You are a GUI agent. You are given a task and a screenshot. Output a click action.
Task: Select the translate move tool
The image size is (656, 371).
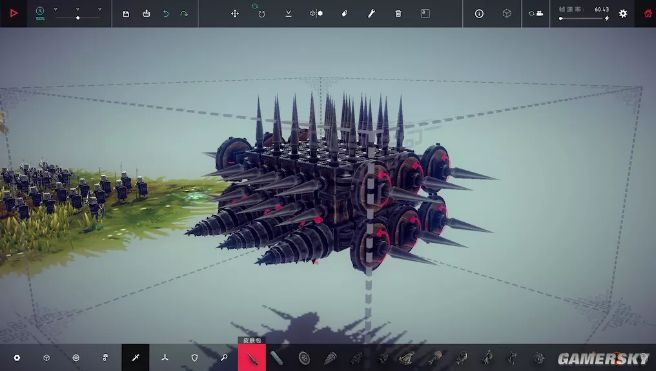pos(235,14)
